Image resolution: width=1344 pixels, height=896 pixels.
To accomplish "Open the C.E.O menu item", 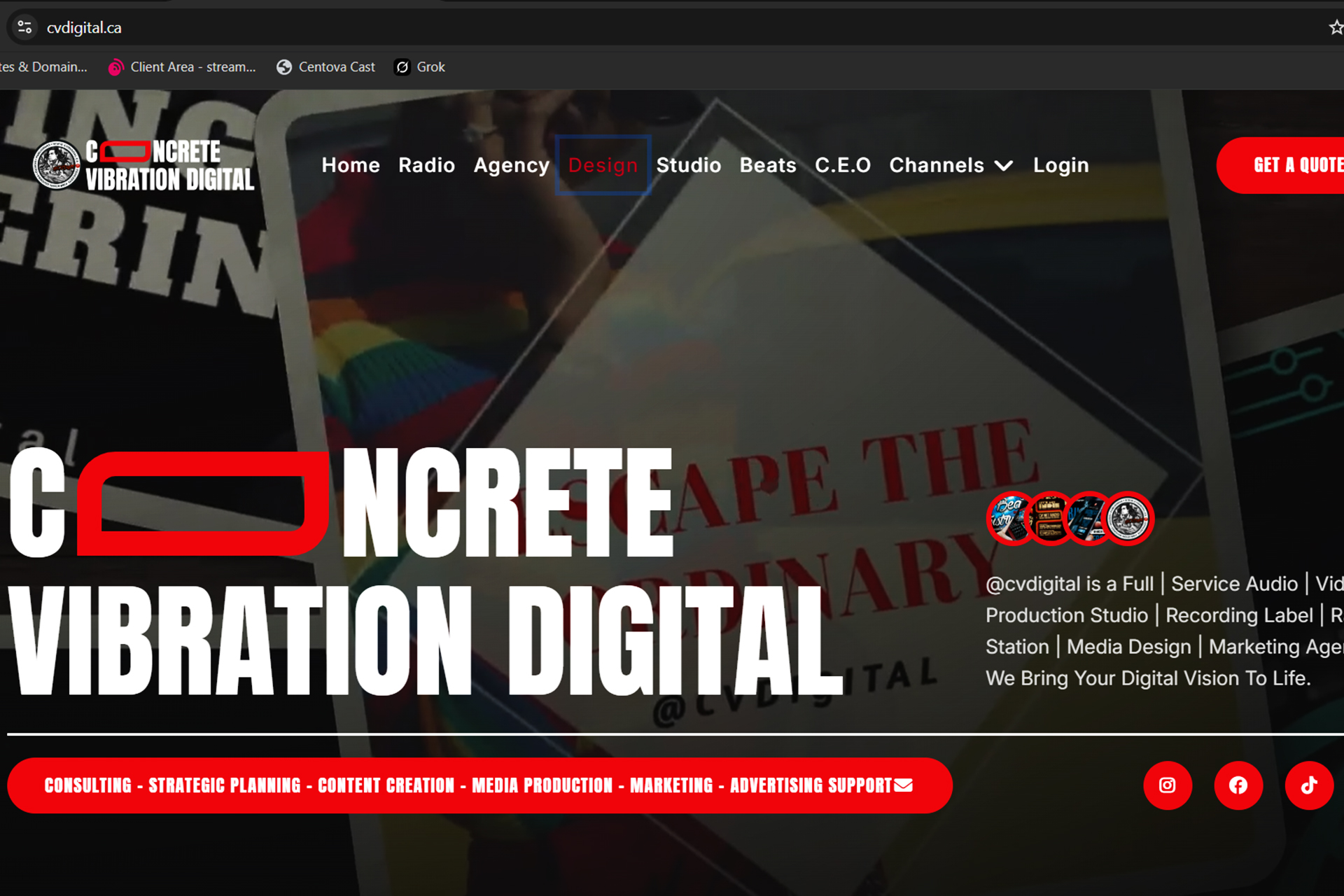I will click(x=843, y=165).
